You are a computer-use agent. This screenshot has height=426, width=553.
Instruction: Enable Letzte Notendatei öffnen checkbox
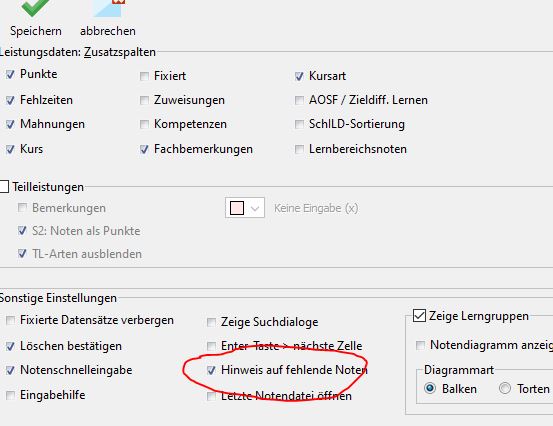[211, 396]
